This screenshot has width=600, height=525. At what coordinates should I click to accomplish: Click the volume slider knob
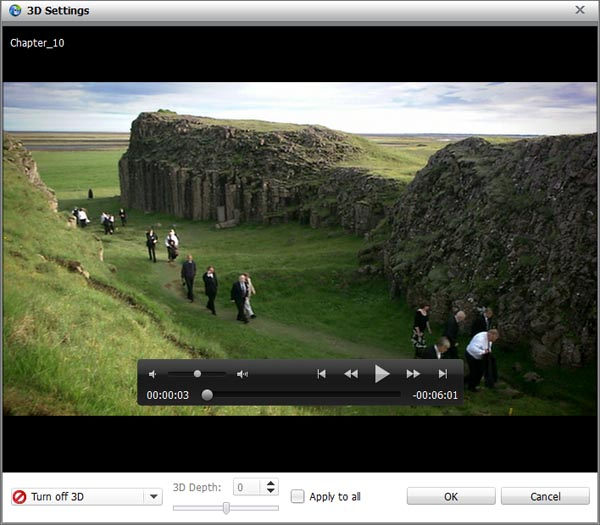coord(197,374)
